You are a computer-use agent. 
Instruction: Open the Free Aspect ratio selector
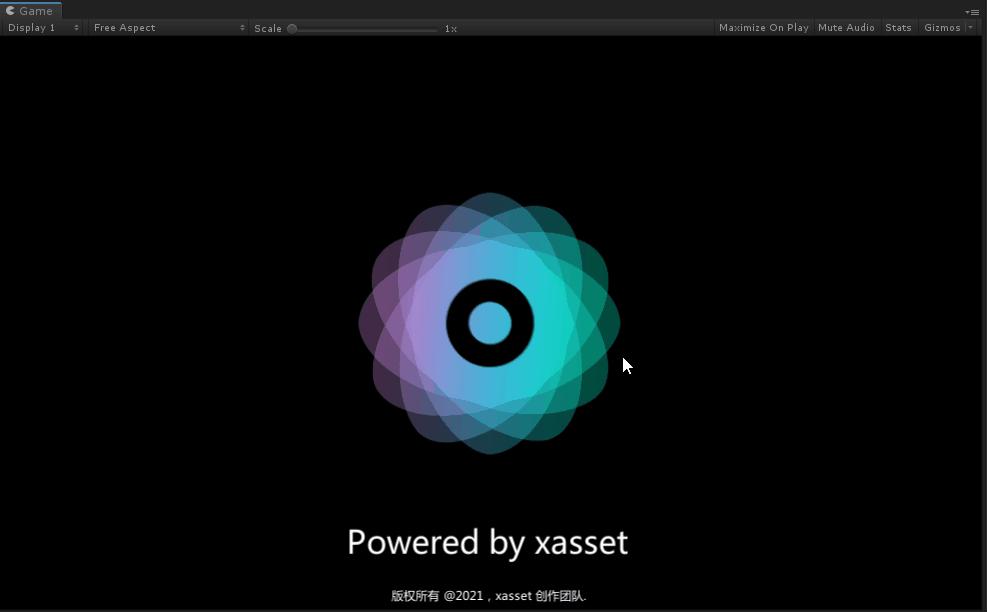click(166, 27)
